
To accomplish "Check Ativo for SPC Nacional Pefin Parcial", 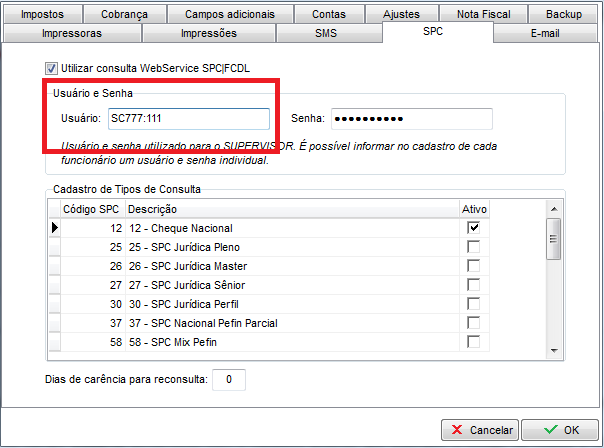I will [473, 323].
